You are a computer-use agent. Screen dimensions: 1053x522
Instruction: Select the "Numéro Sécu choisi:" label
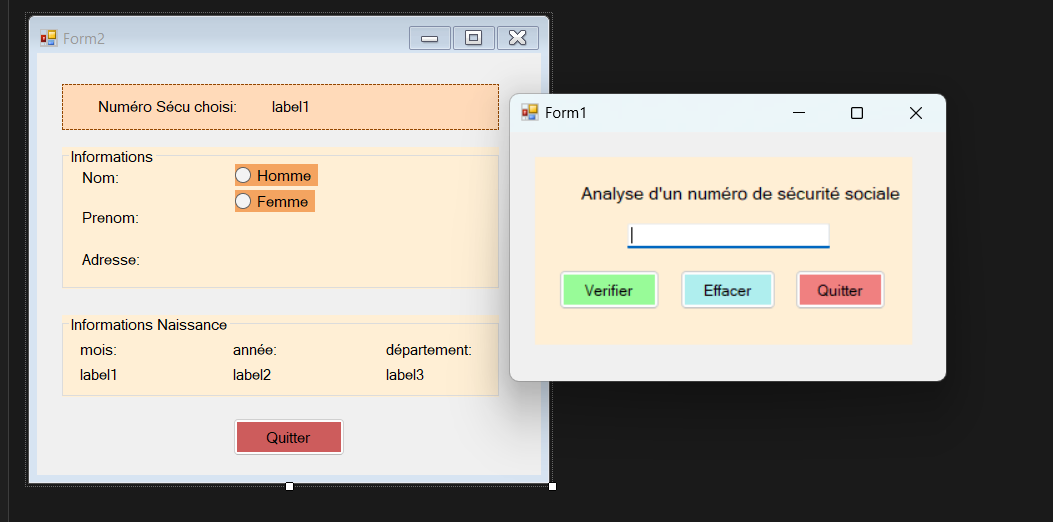(x=167, y=107)
